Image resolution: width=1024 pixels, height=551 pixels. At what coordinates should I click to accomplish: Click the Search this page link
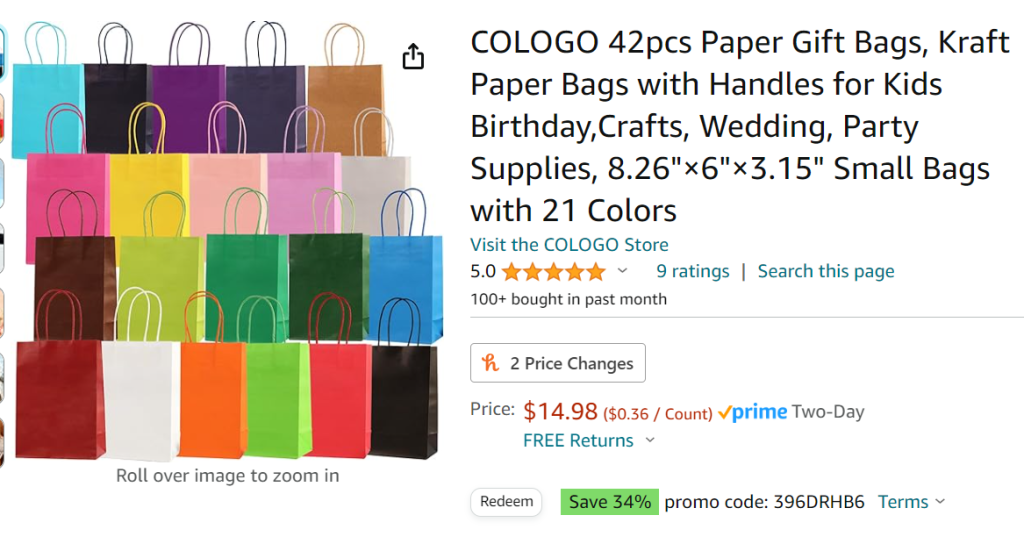click(825, 271)
